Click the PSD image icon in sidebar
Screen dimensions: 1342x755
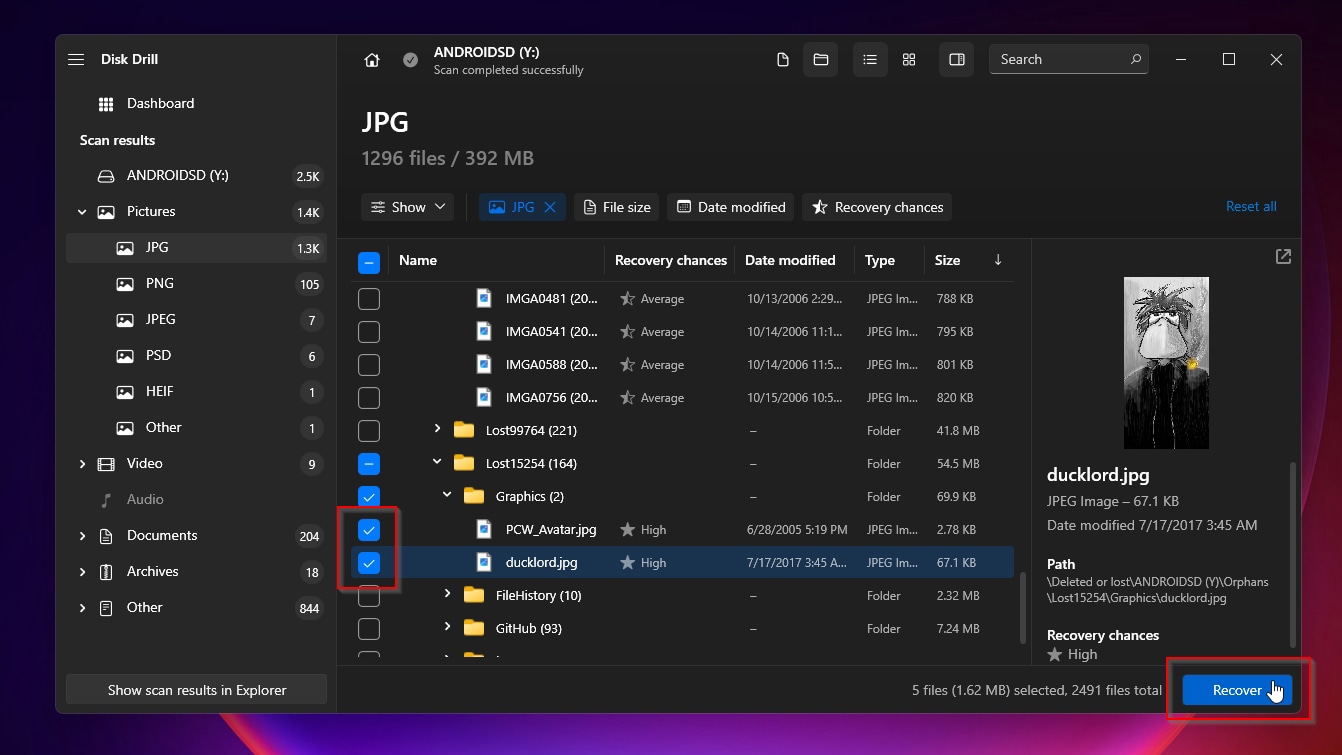125,356
